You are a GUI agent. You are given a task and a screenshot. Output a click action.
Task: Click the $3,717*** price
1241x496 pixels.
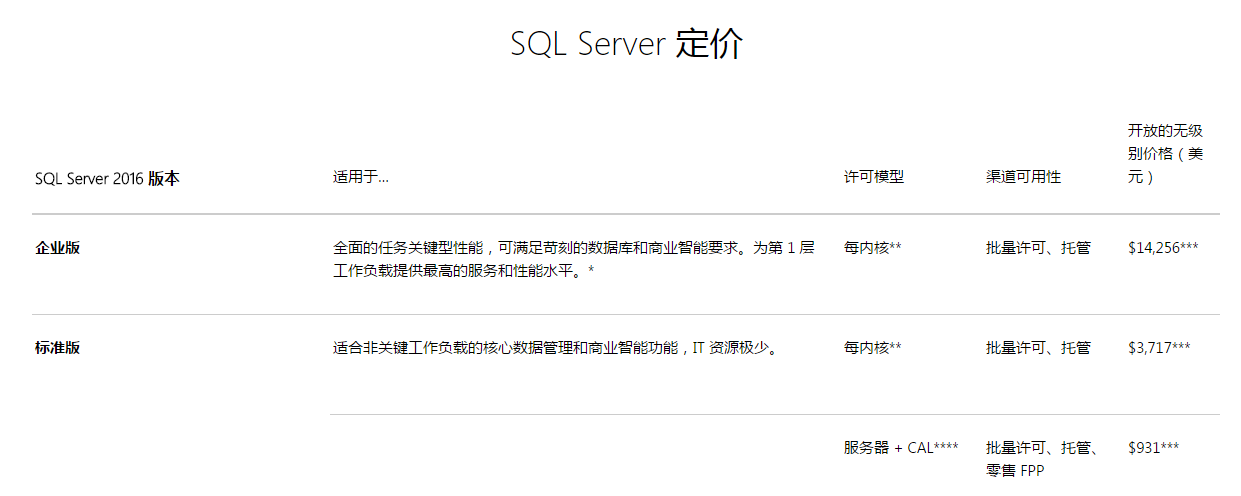tap(1158, 348)
